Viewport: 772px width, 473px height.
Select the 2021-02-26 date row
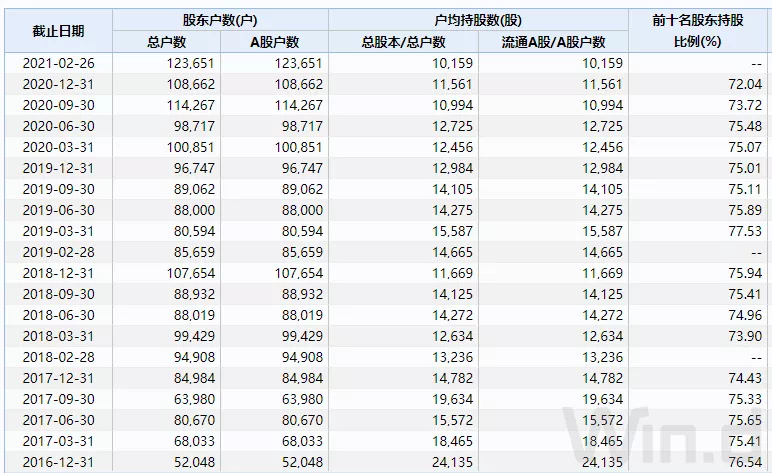click(x=58, y=63)
